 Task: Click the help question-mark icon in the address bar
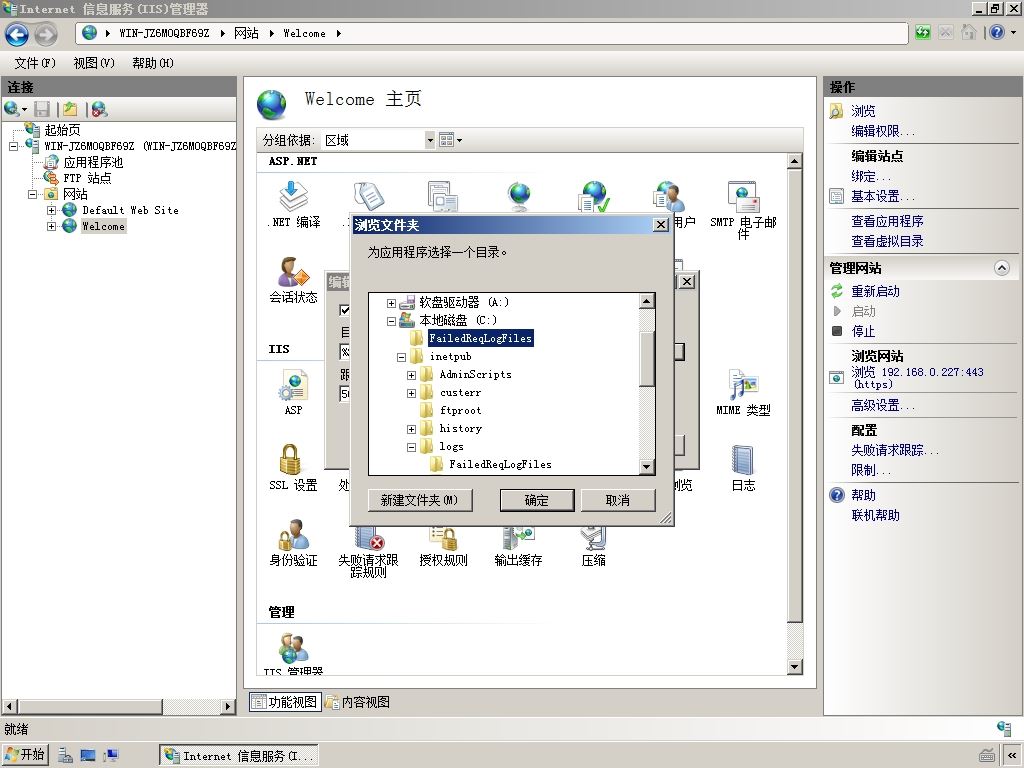pyautogui.click(x=997, y=33)
